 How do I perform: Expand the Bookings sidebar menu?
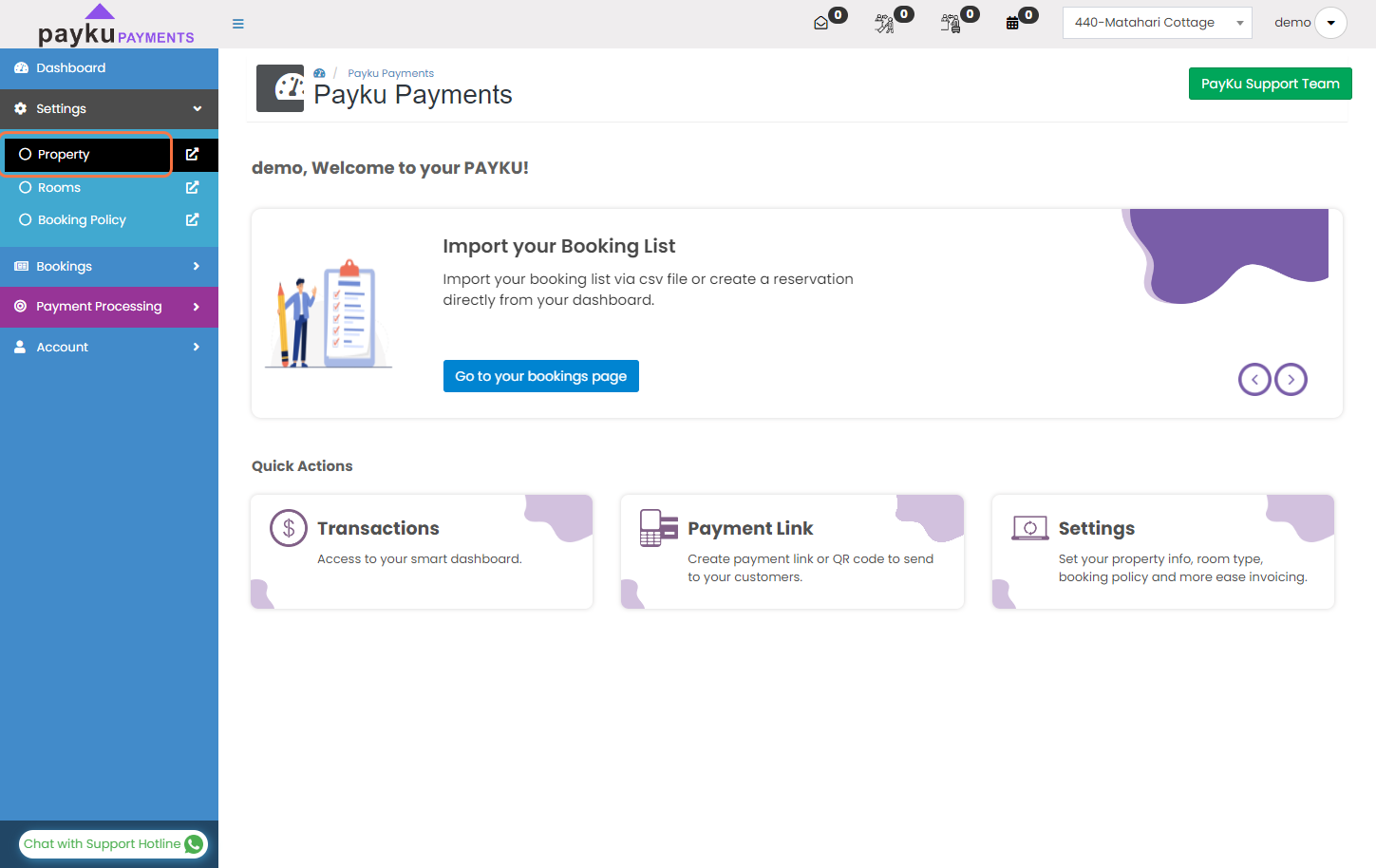109,267
